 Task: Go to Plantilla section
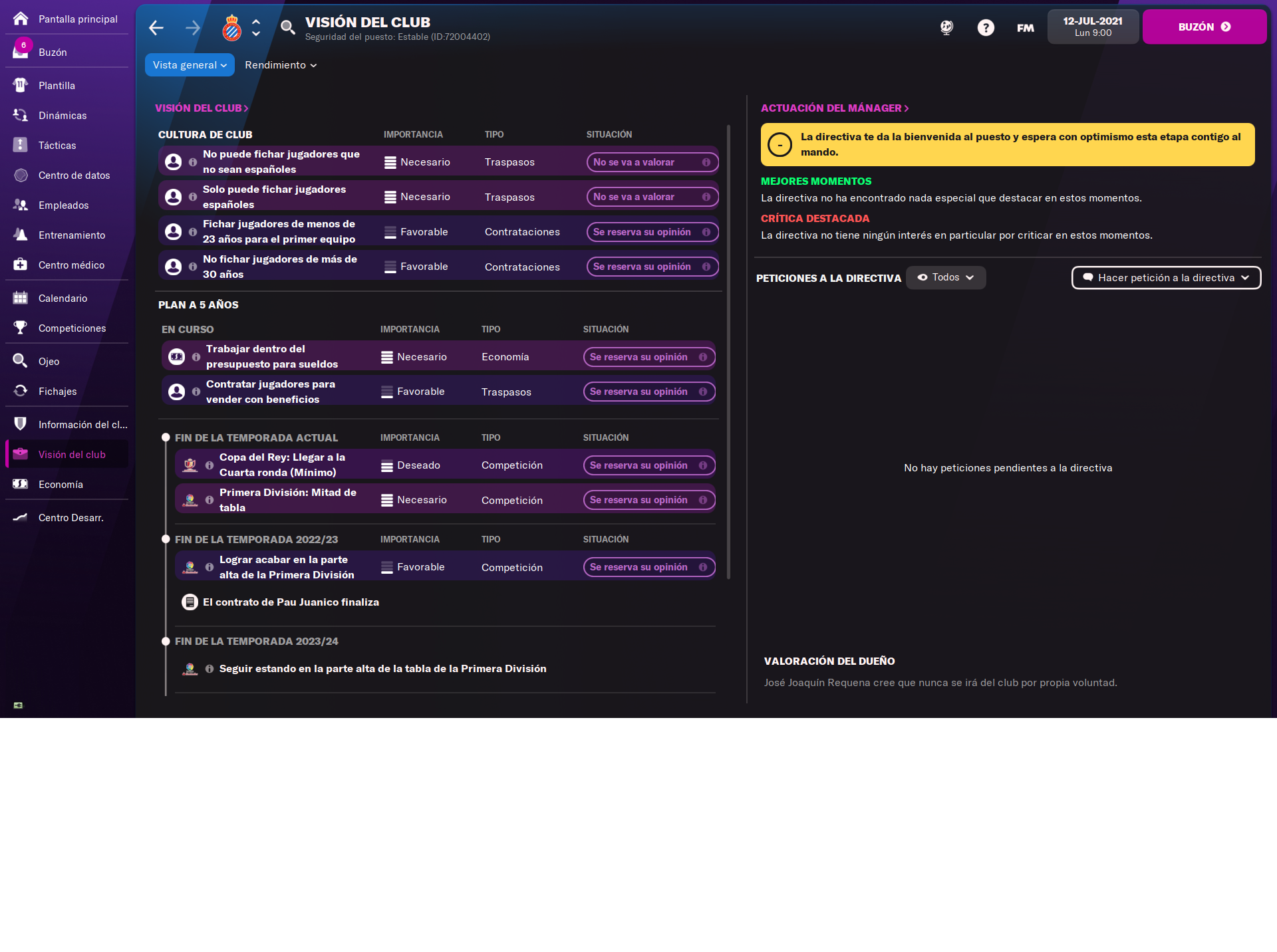coord(67,85)
